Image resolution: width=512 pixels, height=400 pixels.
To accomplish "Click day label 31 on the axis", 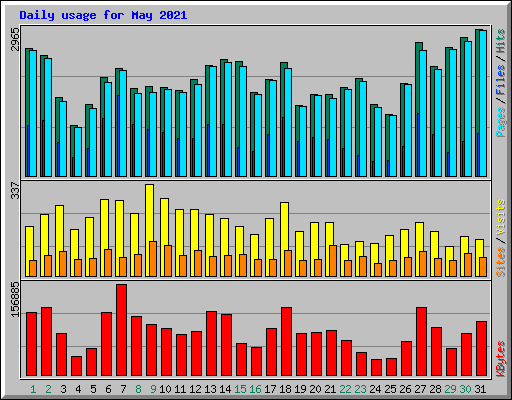I will click(480, 389).
